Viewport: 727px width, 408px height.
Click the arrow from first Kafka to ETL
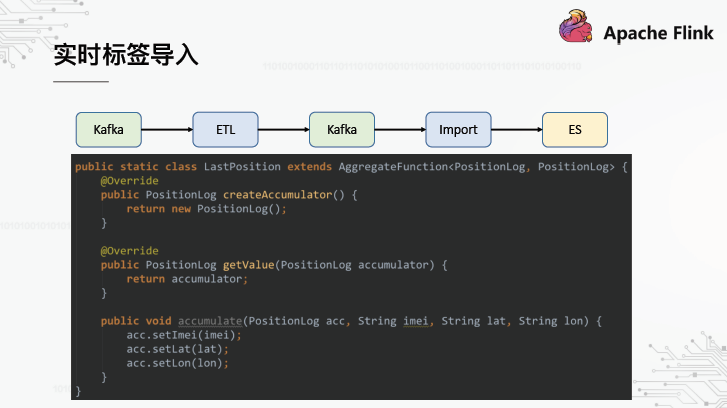(167, 129)
